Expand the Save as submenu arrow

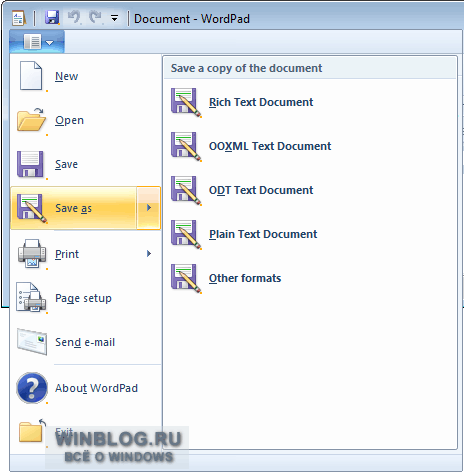coord(149,208)
